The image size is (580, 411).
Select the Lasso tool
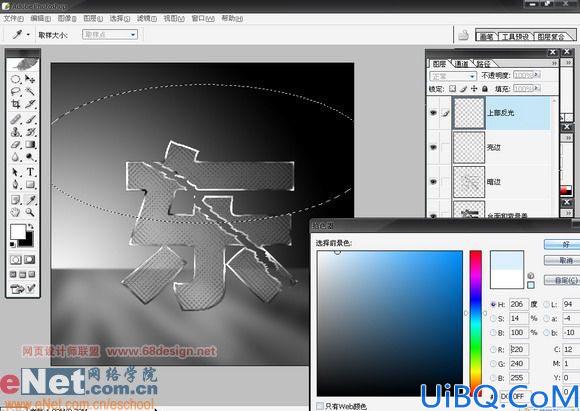pyautogui.click(x=15, y=91)
